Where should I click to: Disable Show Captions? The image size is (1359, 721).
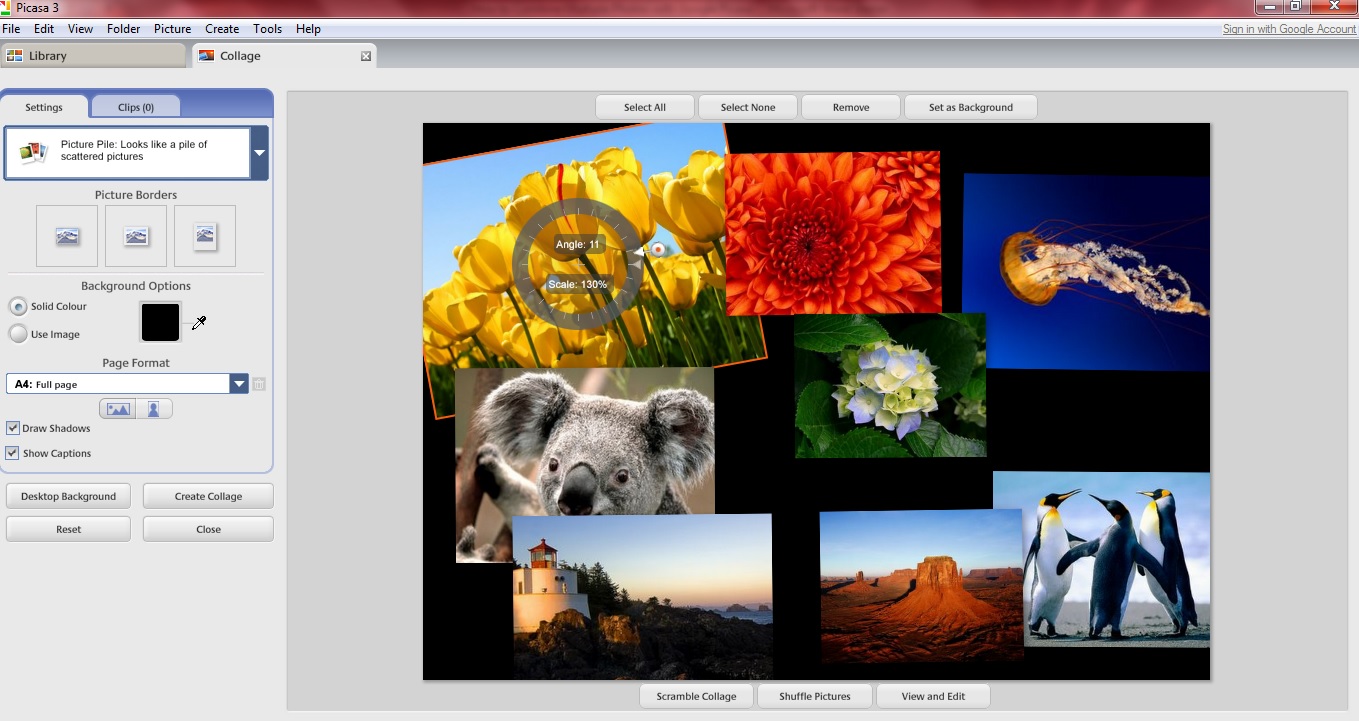click(x=12, y=453)
